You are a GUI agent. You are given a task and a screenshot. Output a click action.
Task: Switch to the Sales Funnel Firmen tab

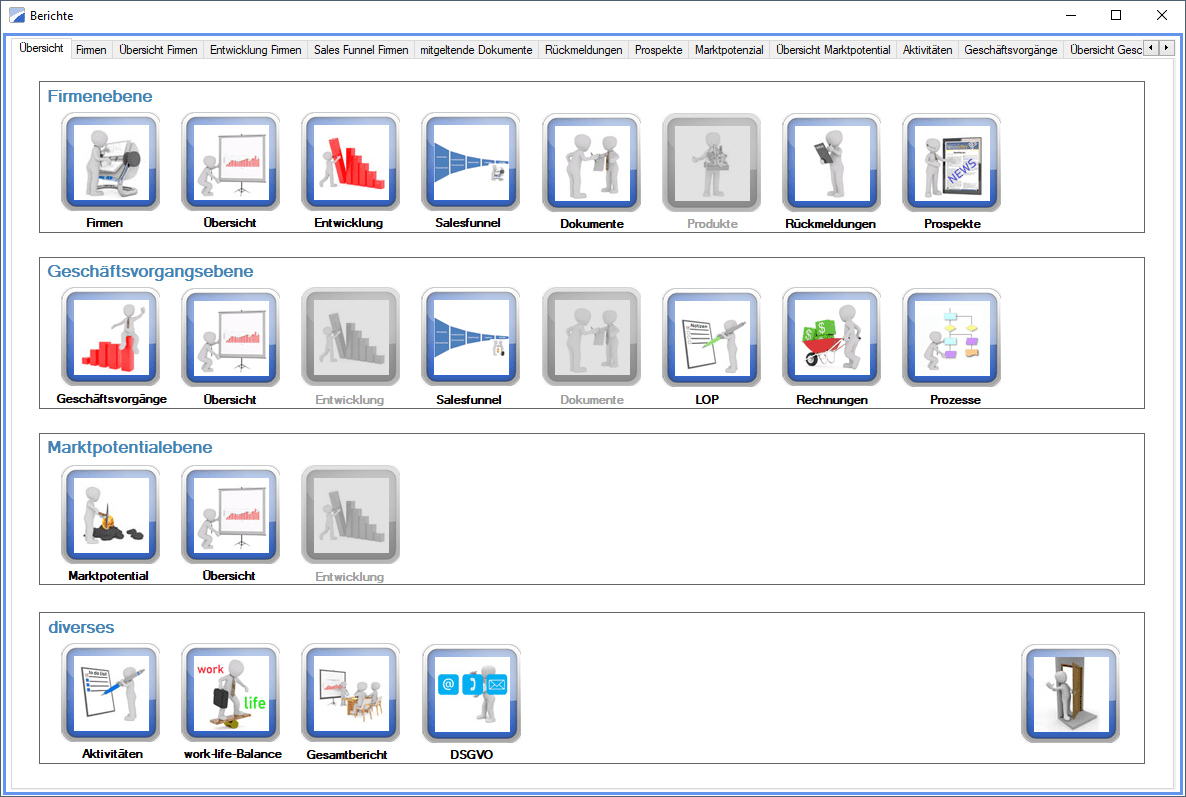(x=360, y=49)
